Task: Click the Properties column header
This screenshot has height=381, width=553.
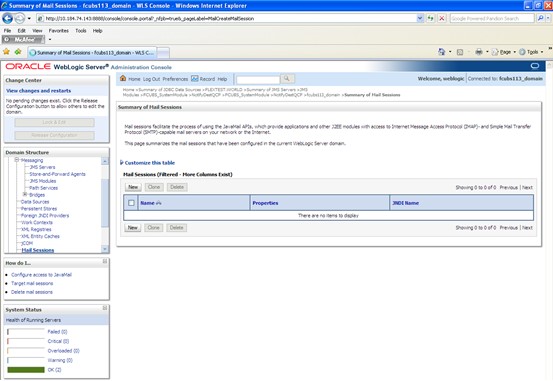Action: (265, 203)
